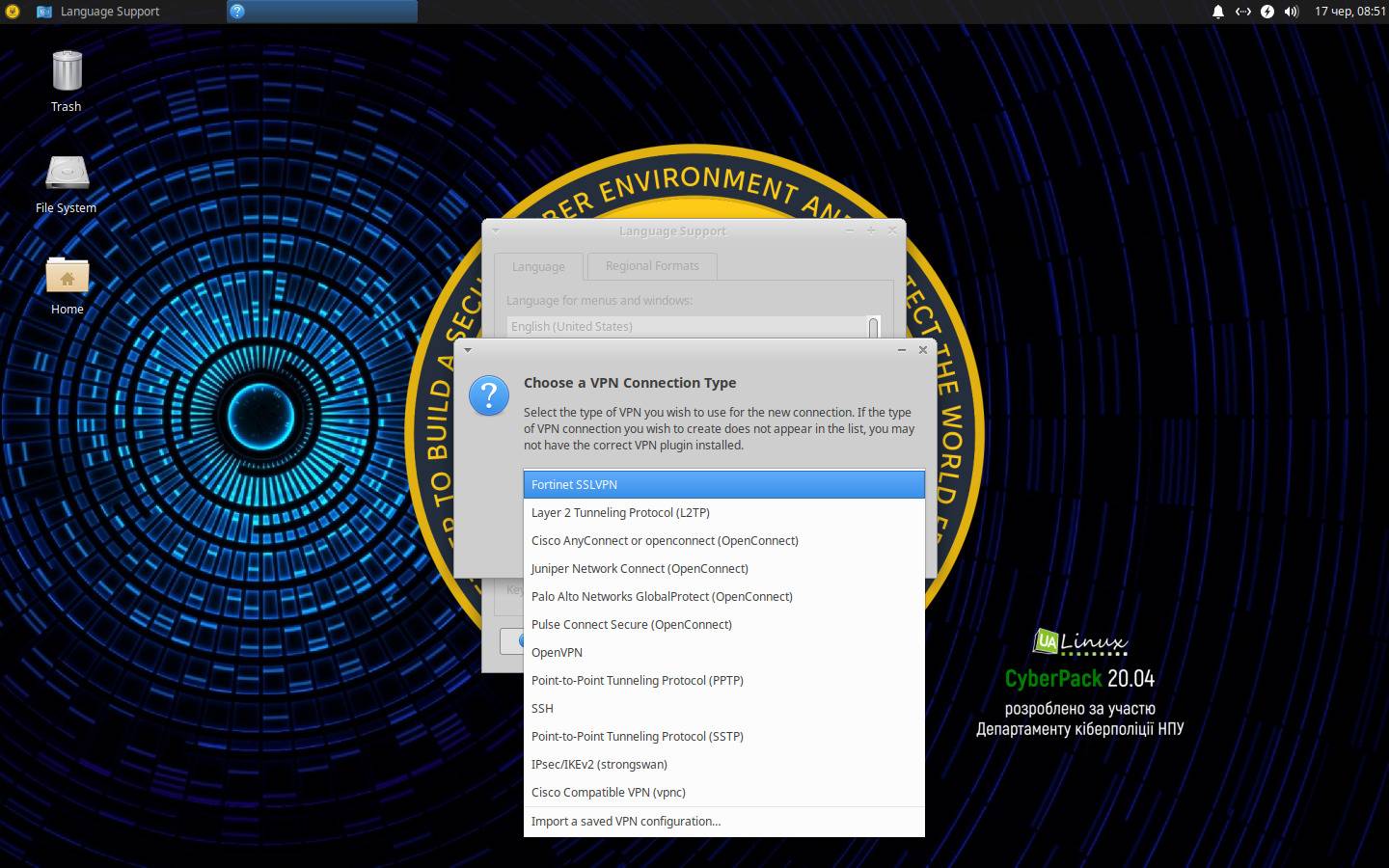Minimize the Language Support window
The image size is (1389, 868).
click(850, 231)
